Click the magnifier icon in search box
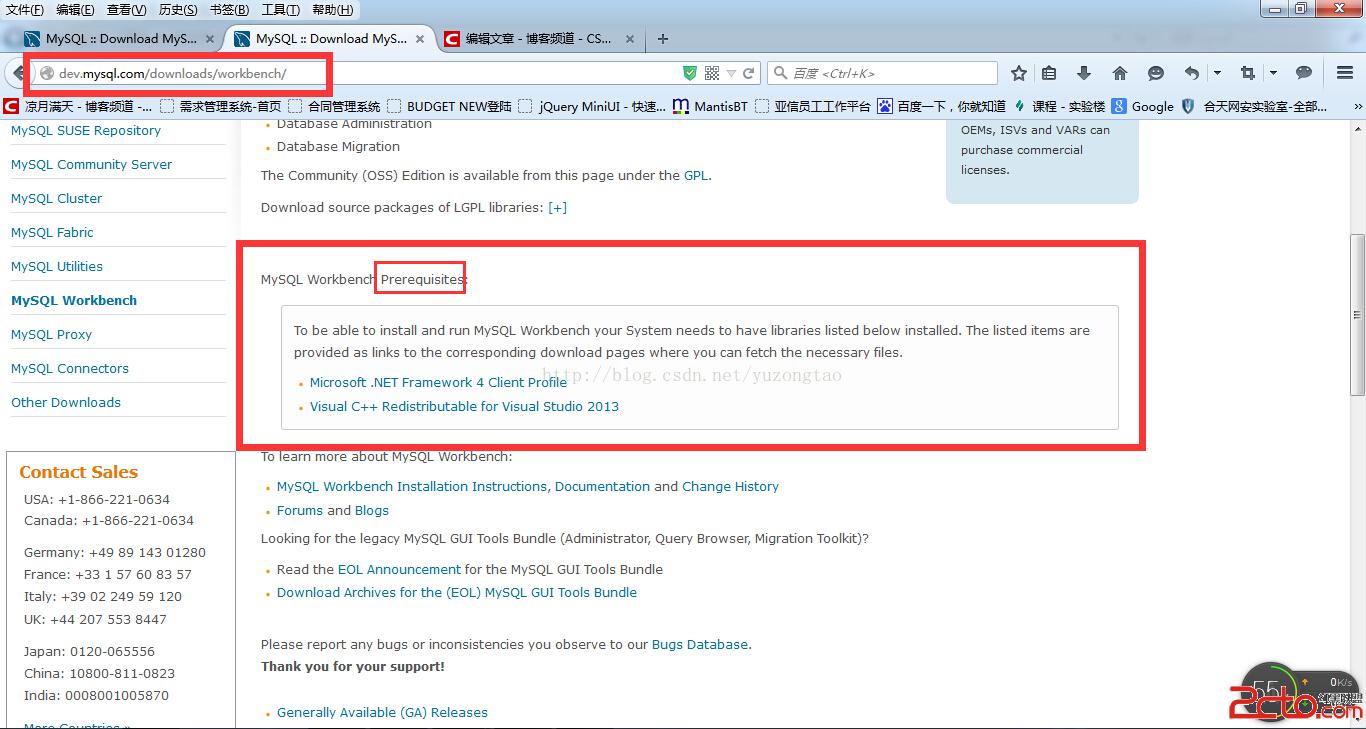The width and height of the screenshot is (1366, 729). [x=781, y=73]
